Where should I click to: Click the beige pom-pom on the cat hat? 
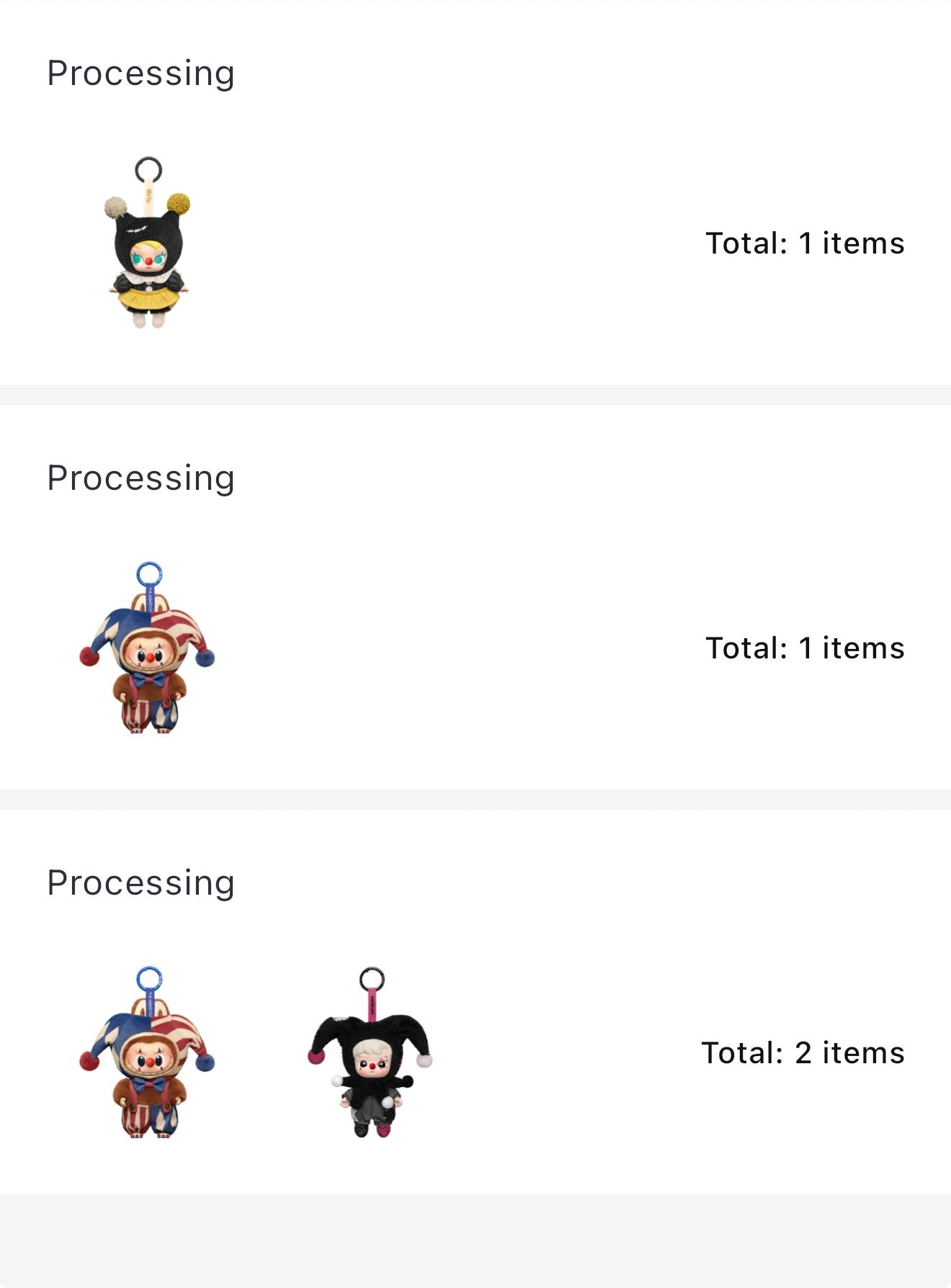115,207
